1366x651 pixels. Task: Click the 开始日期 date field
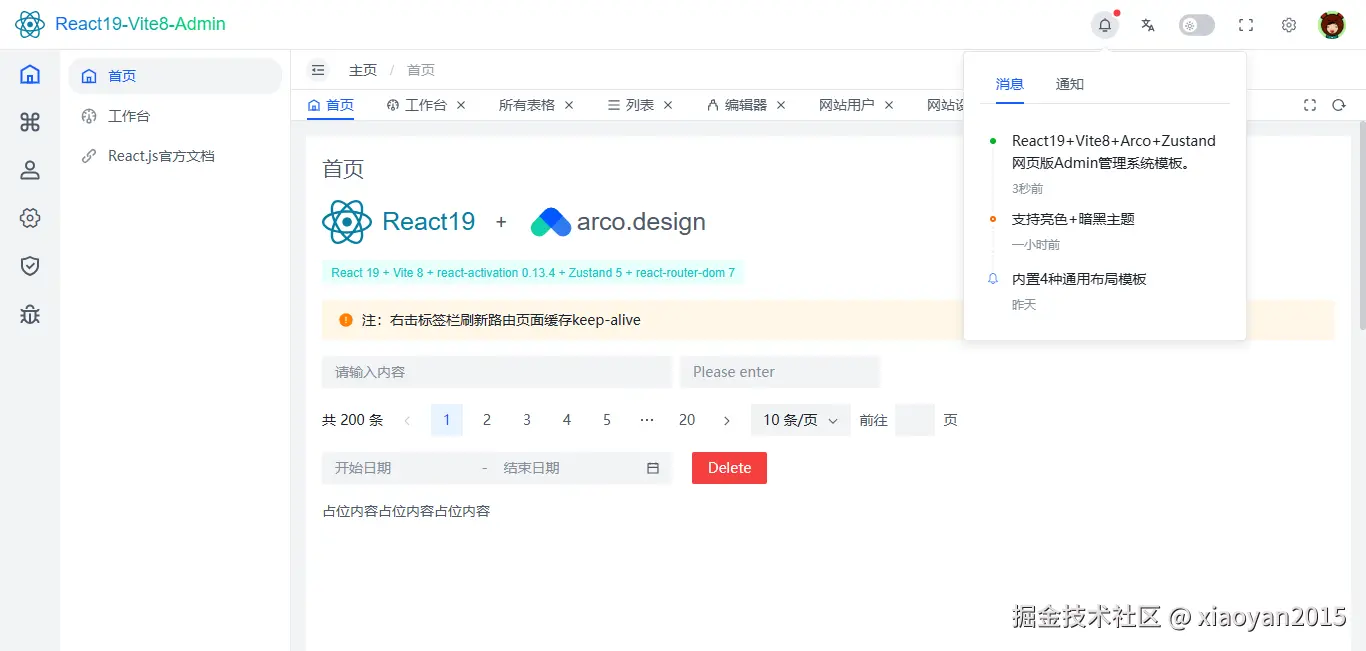click(x=400, y=468)
